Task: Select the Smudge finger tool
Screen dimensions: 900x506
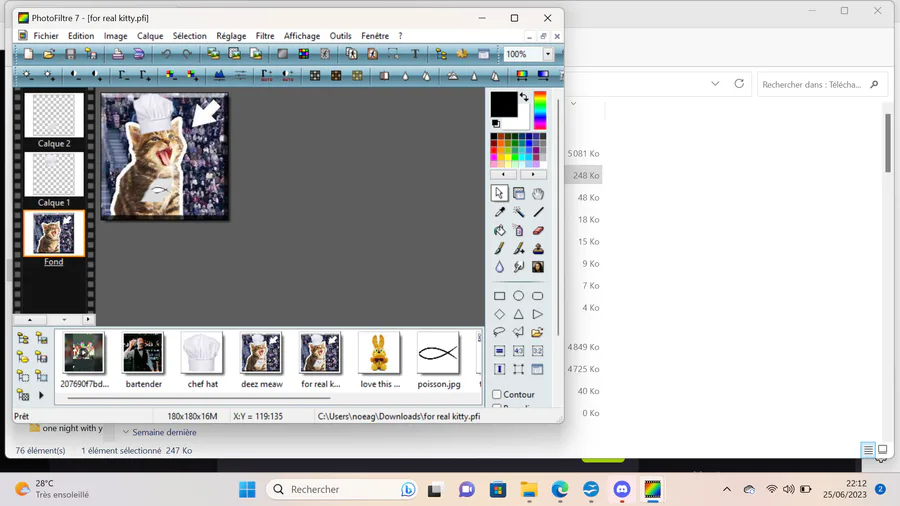Action: (x=518, y=267)
